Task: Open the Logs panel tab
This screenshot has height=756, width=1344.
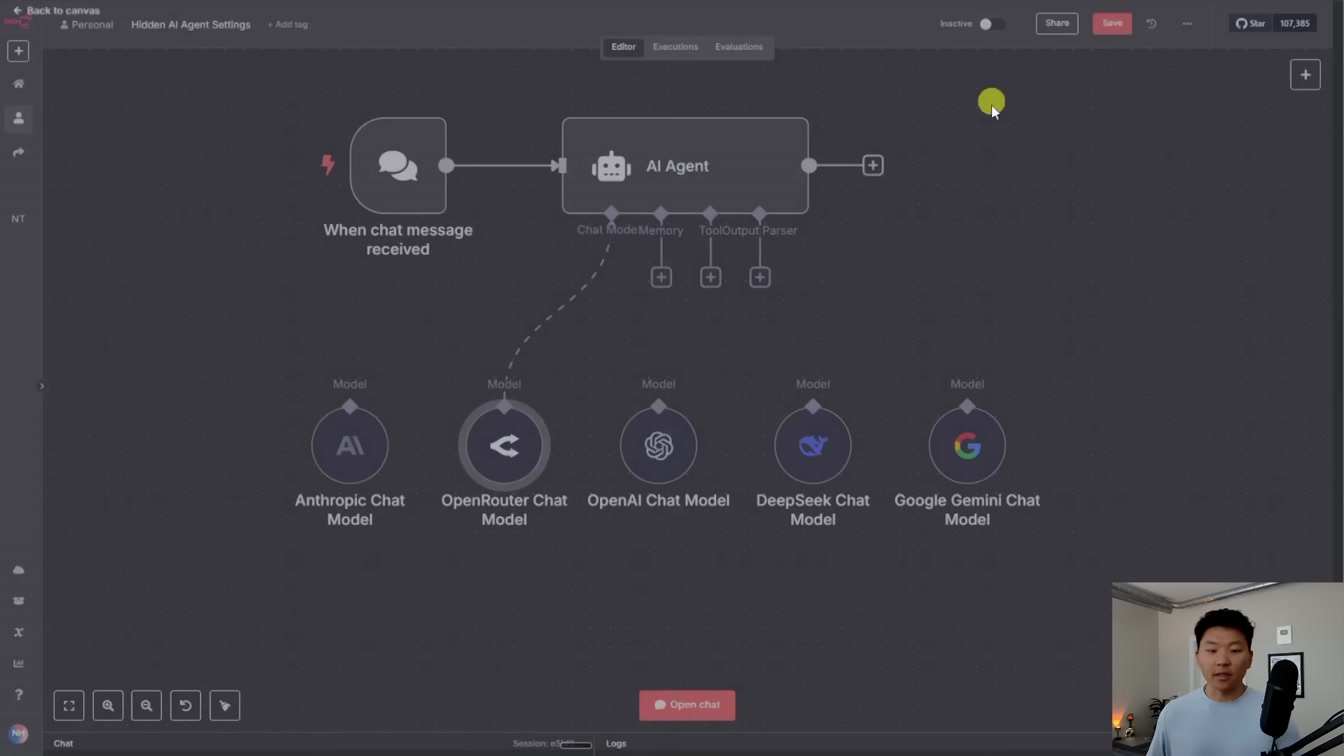Action: [x=616, y=744]
